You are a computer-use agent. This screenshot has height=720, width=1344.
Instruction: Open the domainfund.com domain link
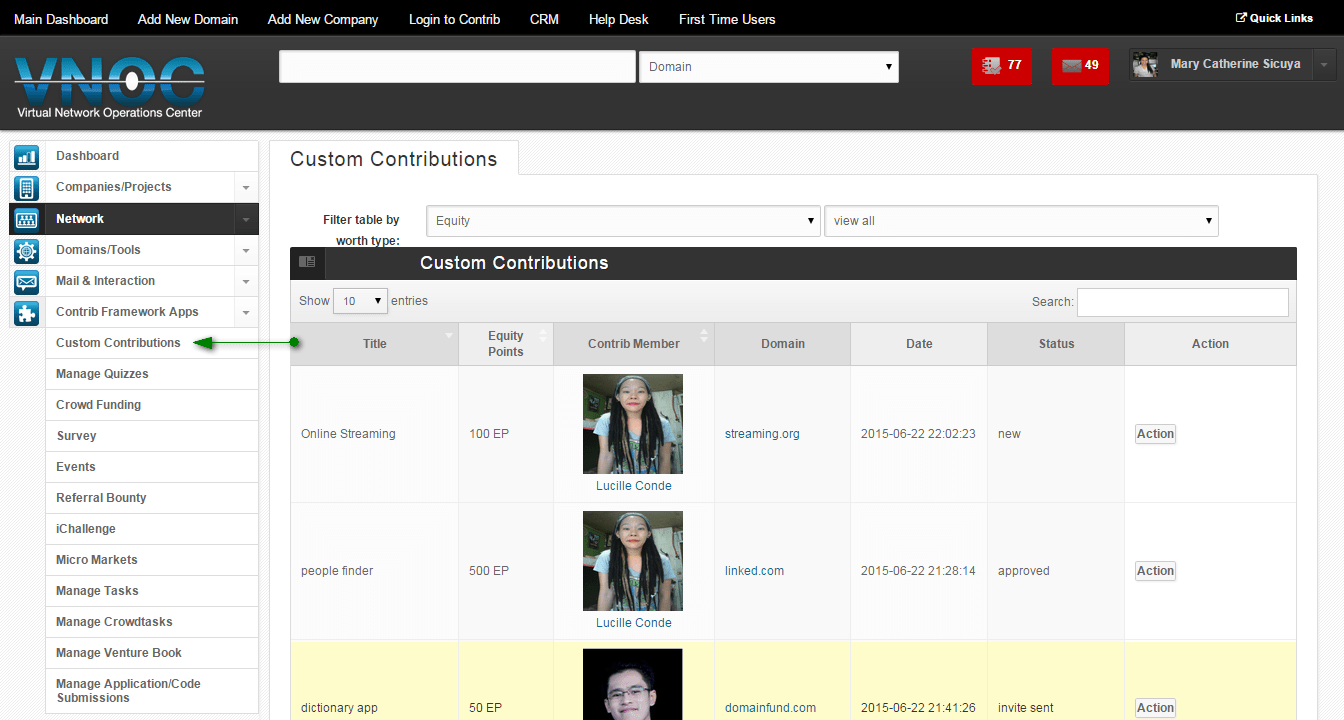click(770, 708)
